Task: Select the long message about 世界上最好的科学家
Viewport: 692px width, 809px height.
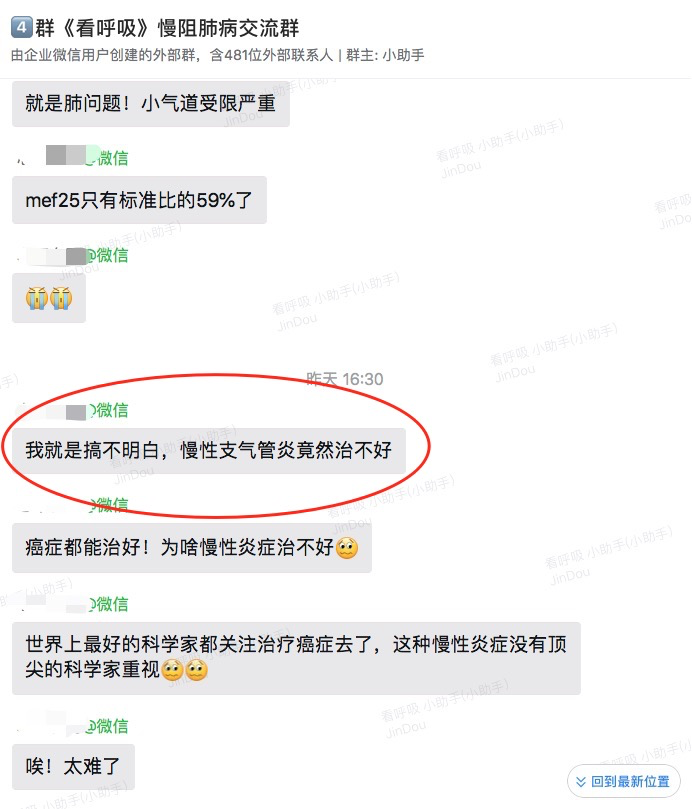Action: [296, 658]
